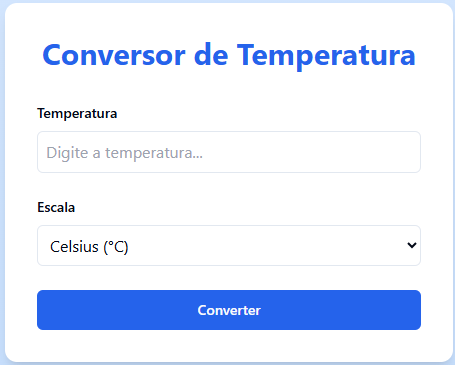
Task: Click the Converter button
Action: [x=229, y=310]
